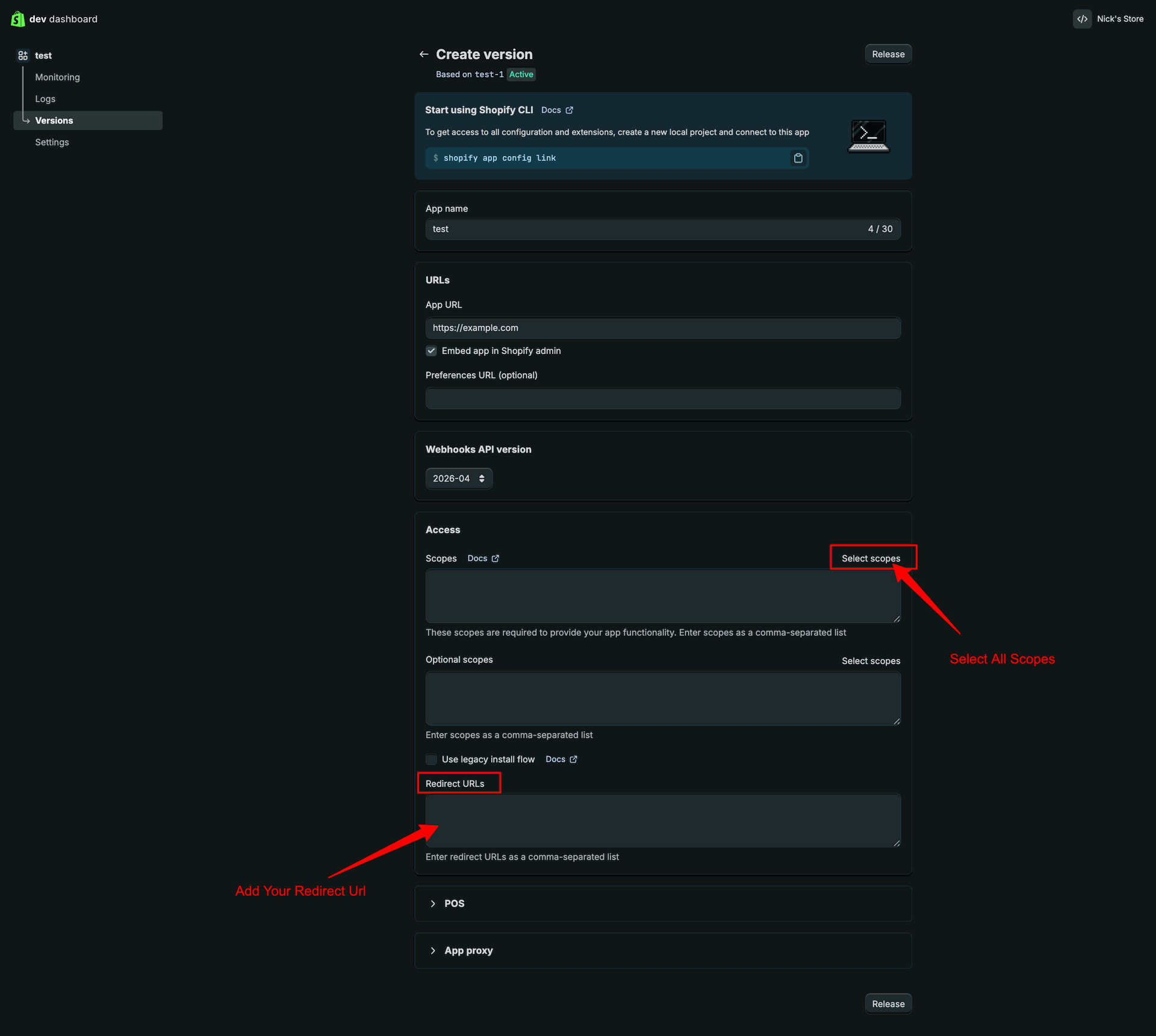This screenshot has height=1036, width=1156.
Task: Click the 'Based on test-1' text
Action: 470,75
